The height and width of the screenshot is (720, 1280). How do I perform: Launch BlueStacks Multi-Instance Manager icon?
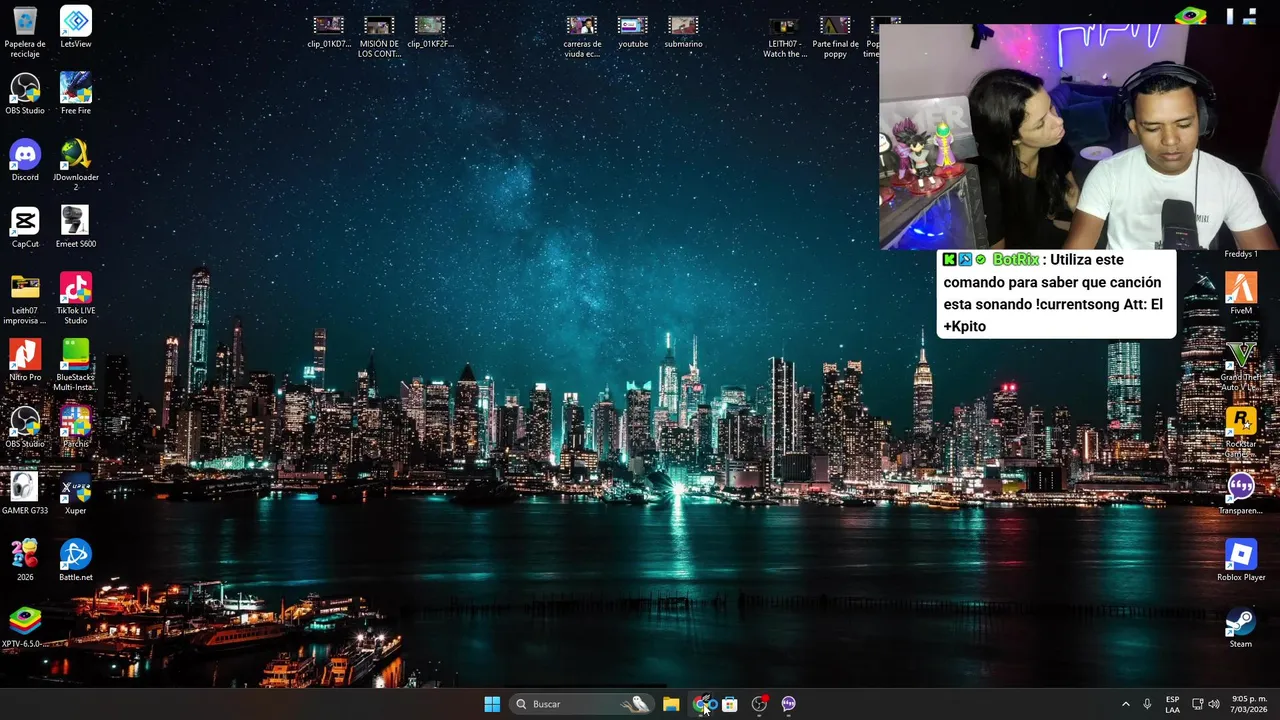76,365
